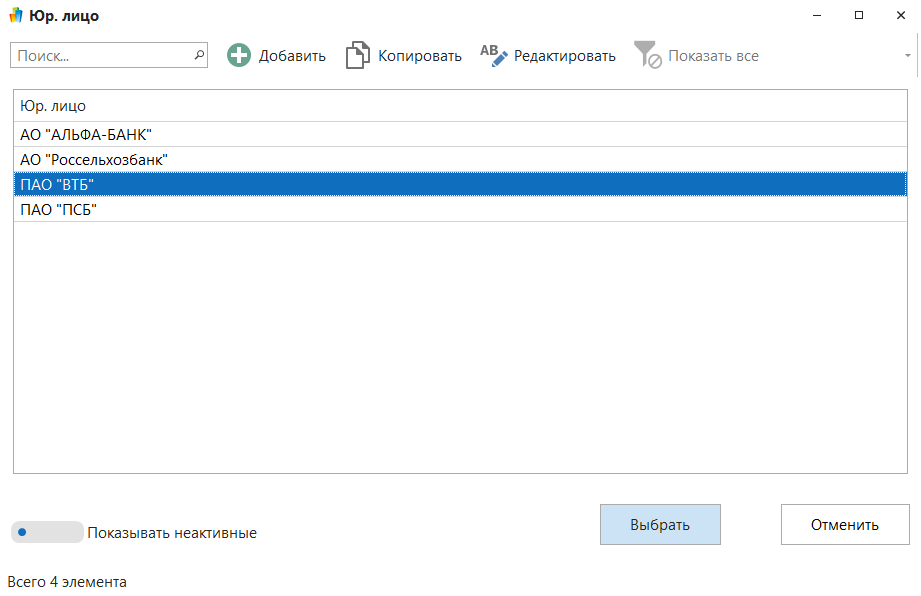
Task: Select the АО "Россельхозбанк" row
Action: coord(94,159)
